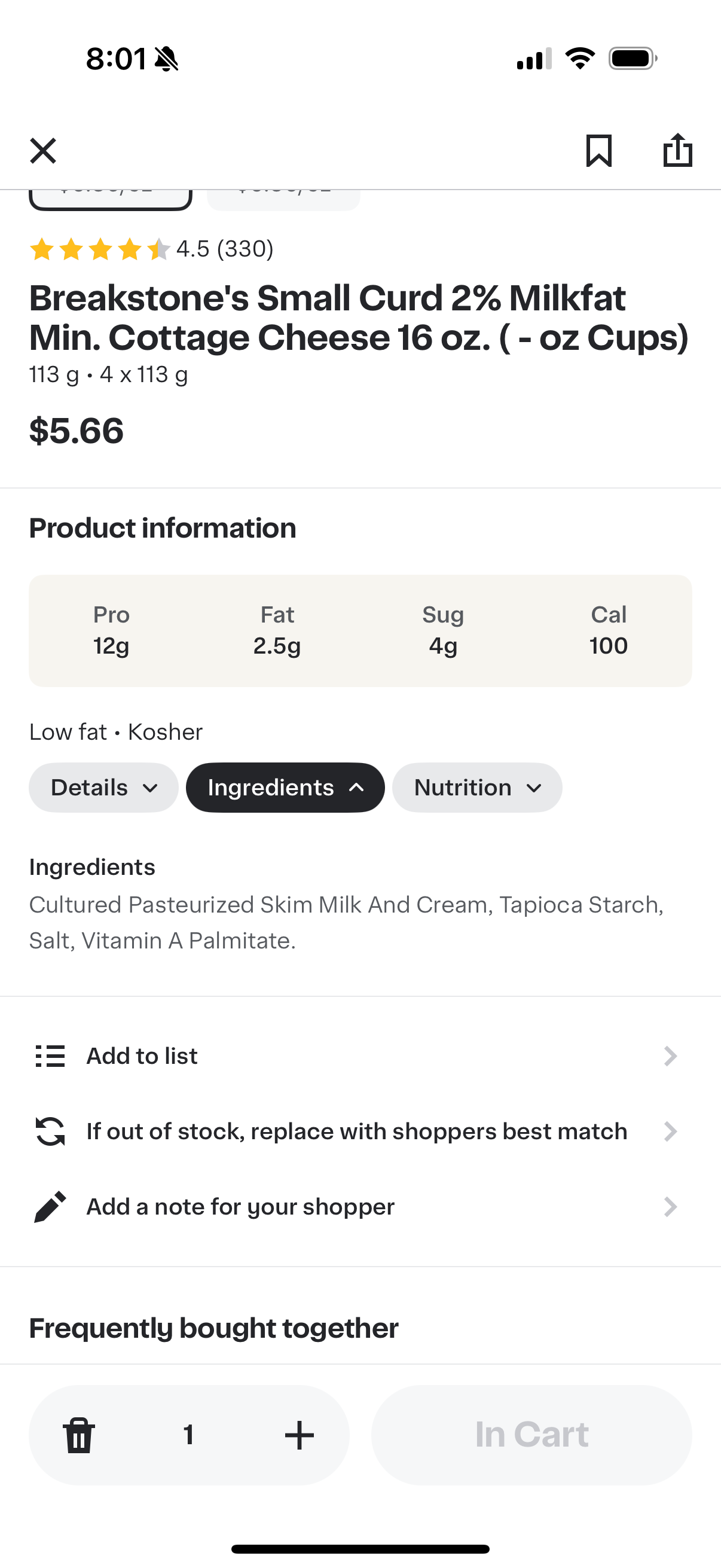The width and height of the screenshot is (721, 1568).
Task: Expand the Details section
Action: (103, 788)
